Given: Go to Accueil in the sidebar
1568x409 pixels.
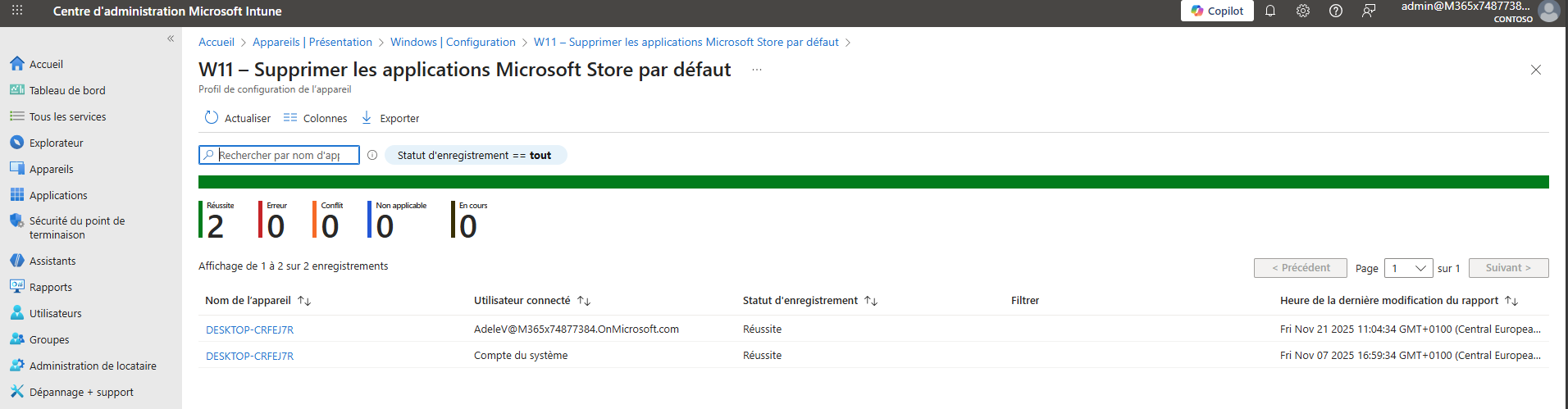Looking at the screenshot, I should click(46, 64).
